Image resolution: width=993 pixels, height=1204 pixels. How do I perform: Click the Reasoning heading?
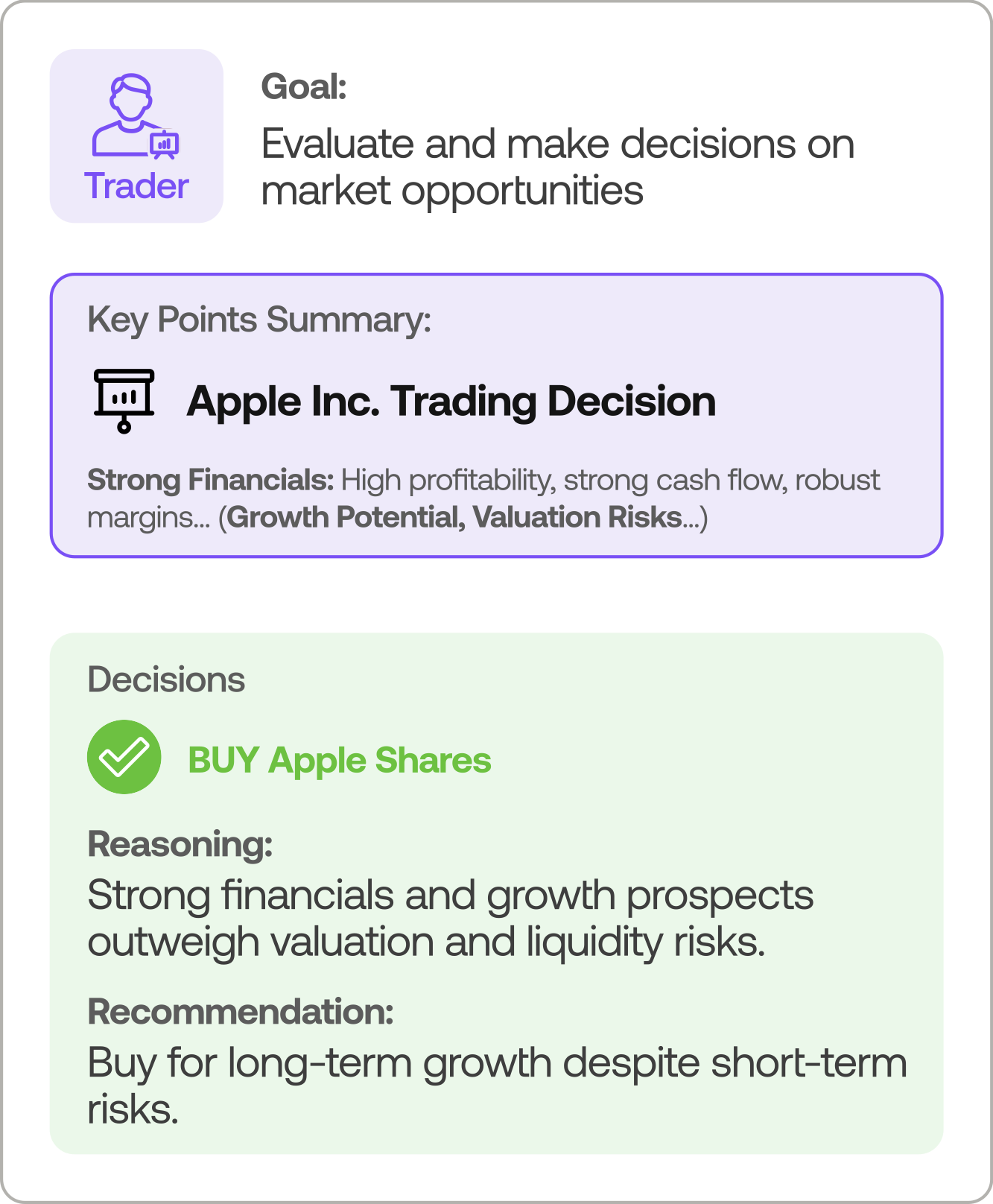[180, 844]
